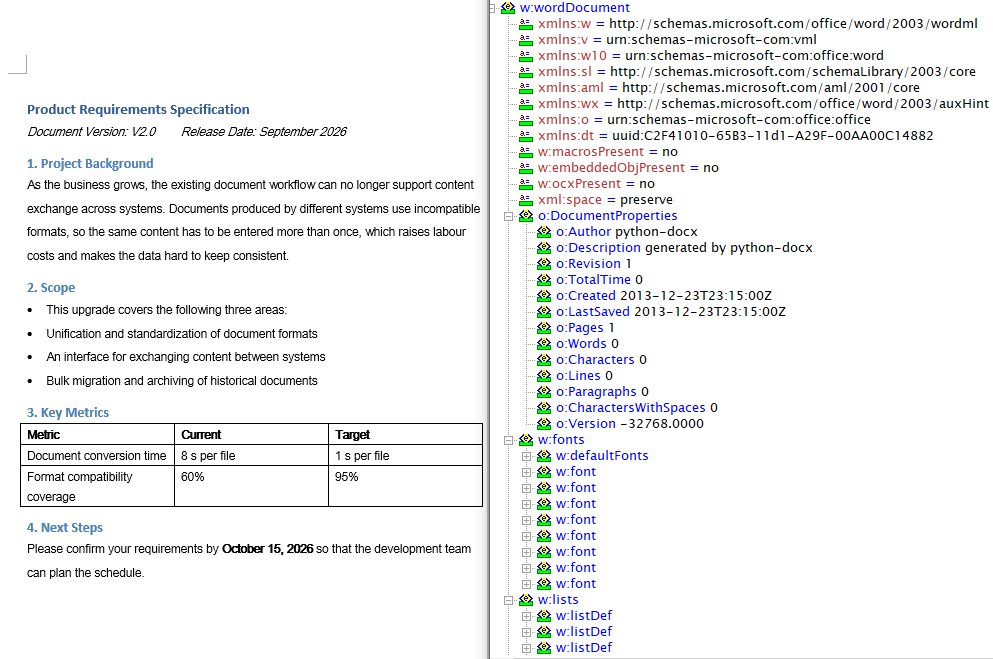This screenshot has width=993, height=659.
Task: Click the o:Words element icon
Action: coord(544,344)
